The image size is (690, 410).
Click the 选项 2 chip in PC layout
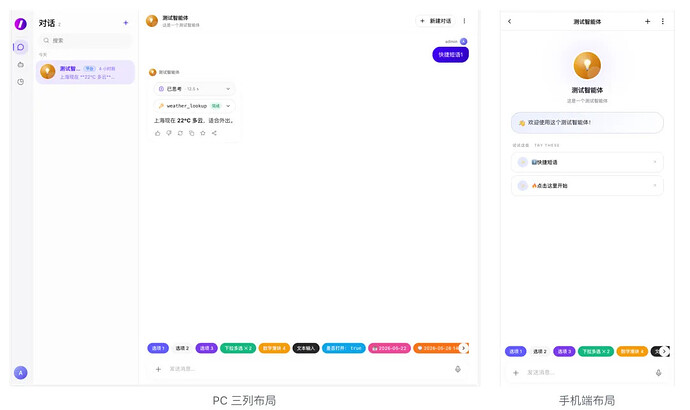[182, 348]
